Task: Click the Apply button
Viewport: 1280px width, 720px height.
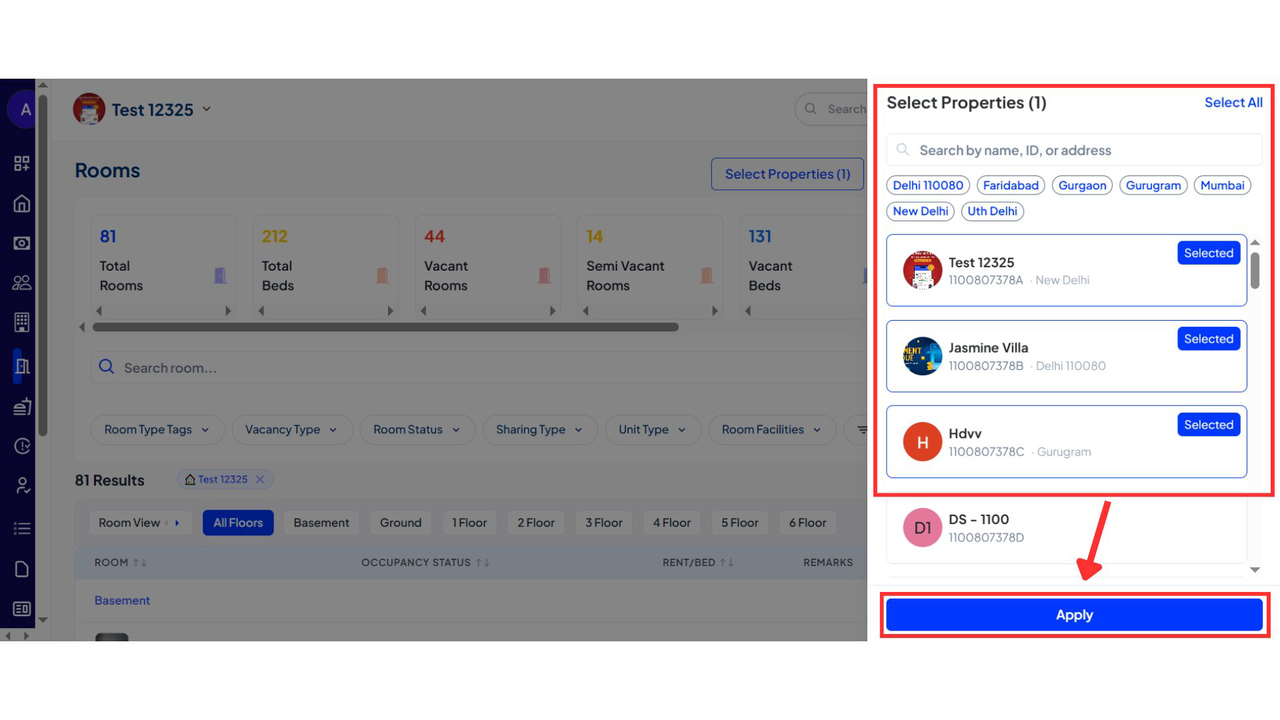Action: (x=1074, y=615)
